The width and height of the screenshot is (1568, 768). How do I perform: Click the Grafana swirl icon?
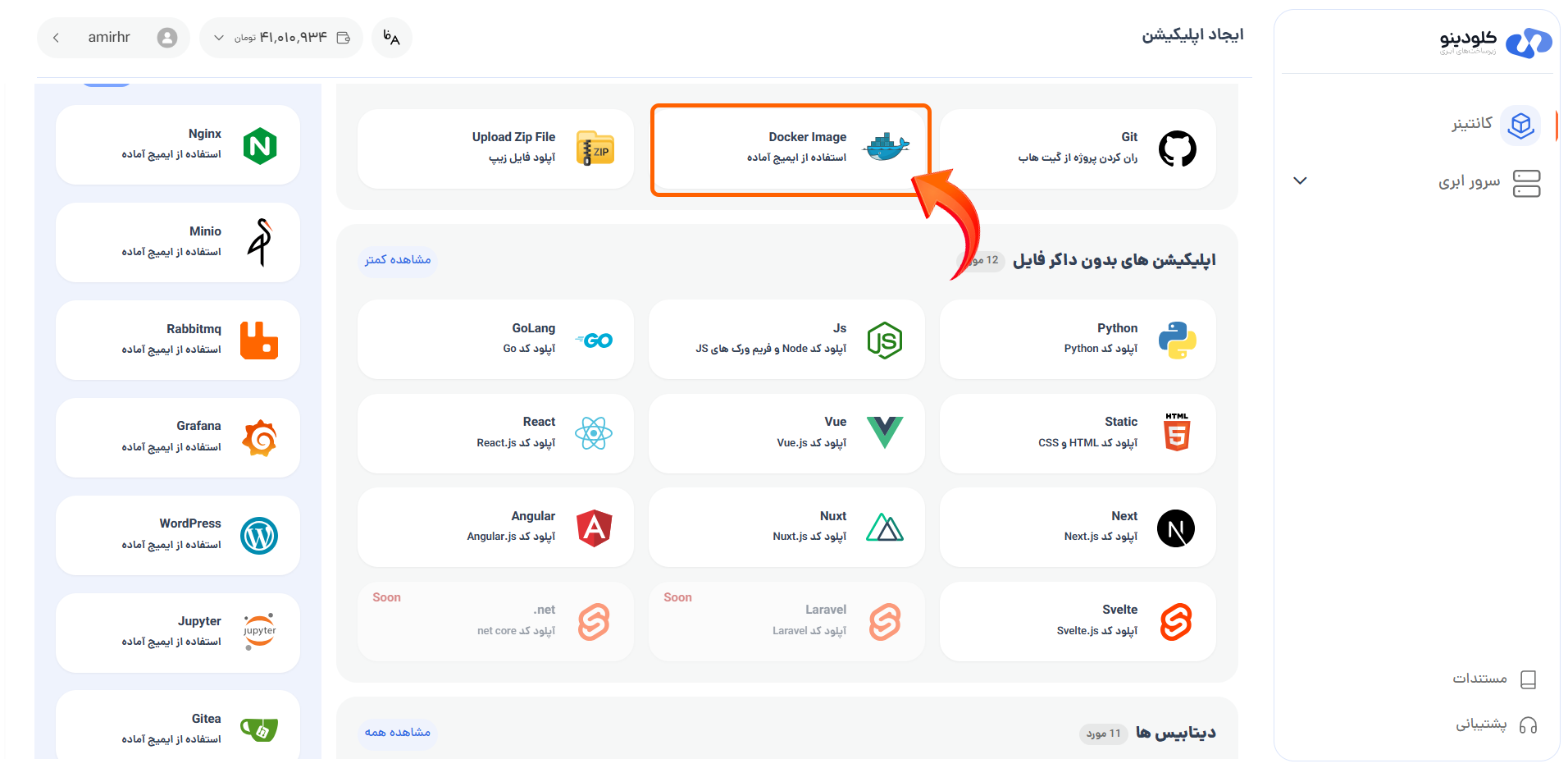tap(259, 438)
